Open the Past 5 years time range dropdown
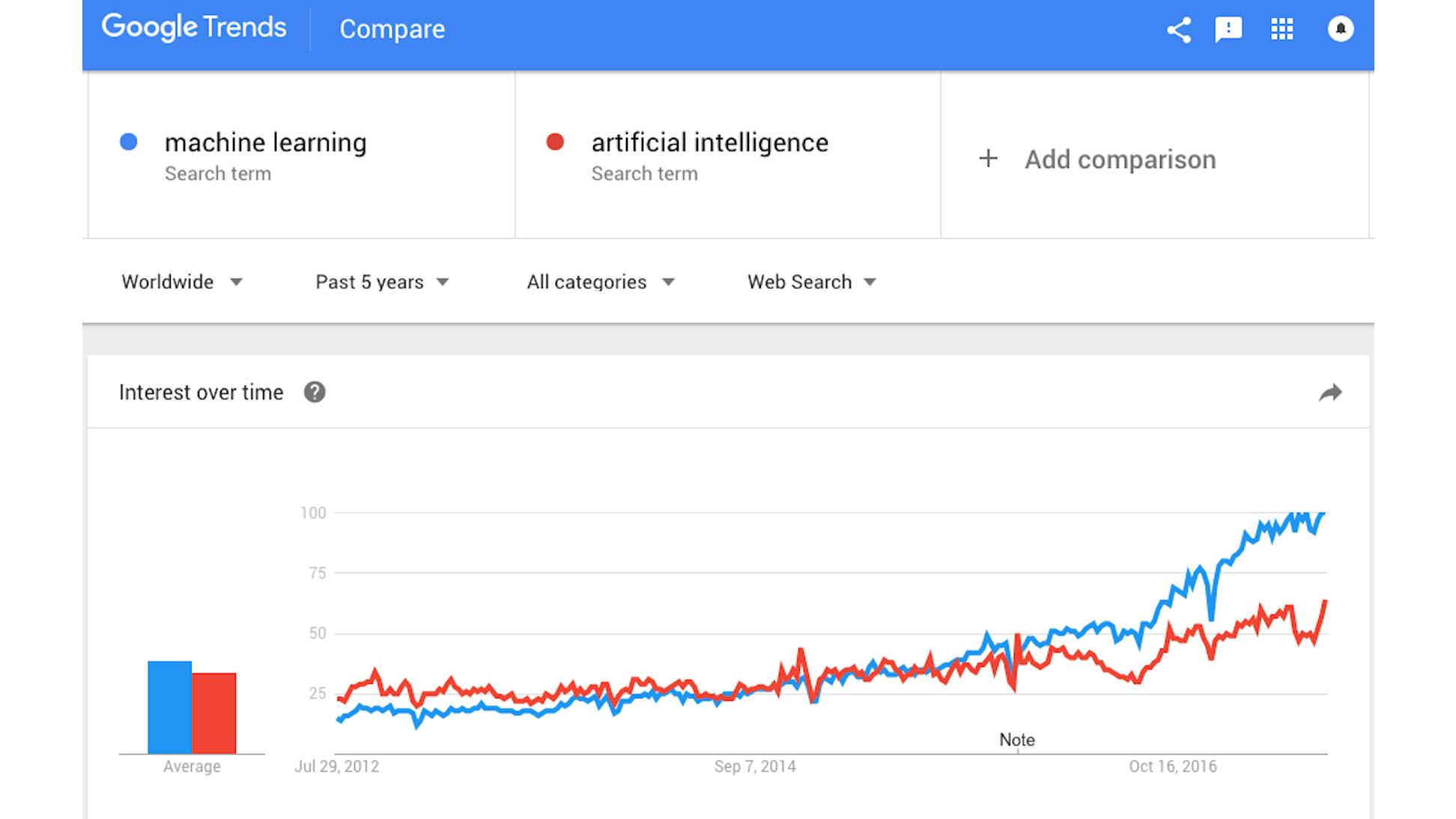Image resolution: width=1456 pixels, height=819 pixels. (x=380, y=282)
